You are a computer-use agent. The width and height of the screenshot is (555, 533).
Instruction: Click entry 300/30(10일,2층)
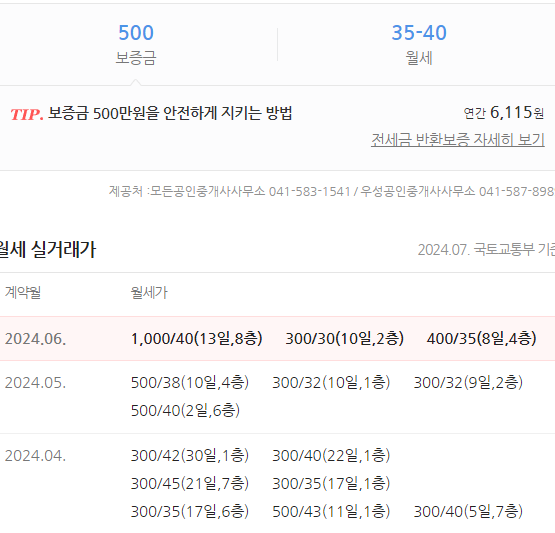345,338
